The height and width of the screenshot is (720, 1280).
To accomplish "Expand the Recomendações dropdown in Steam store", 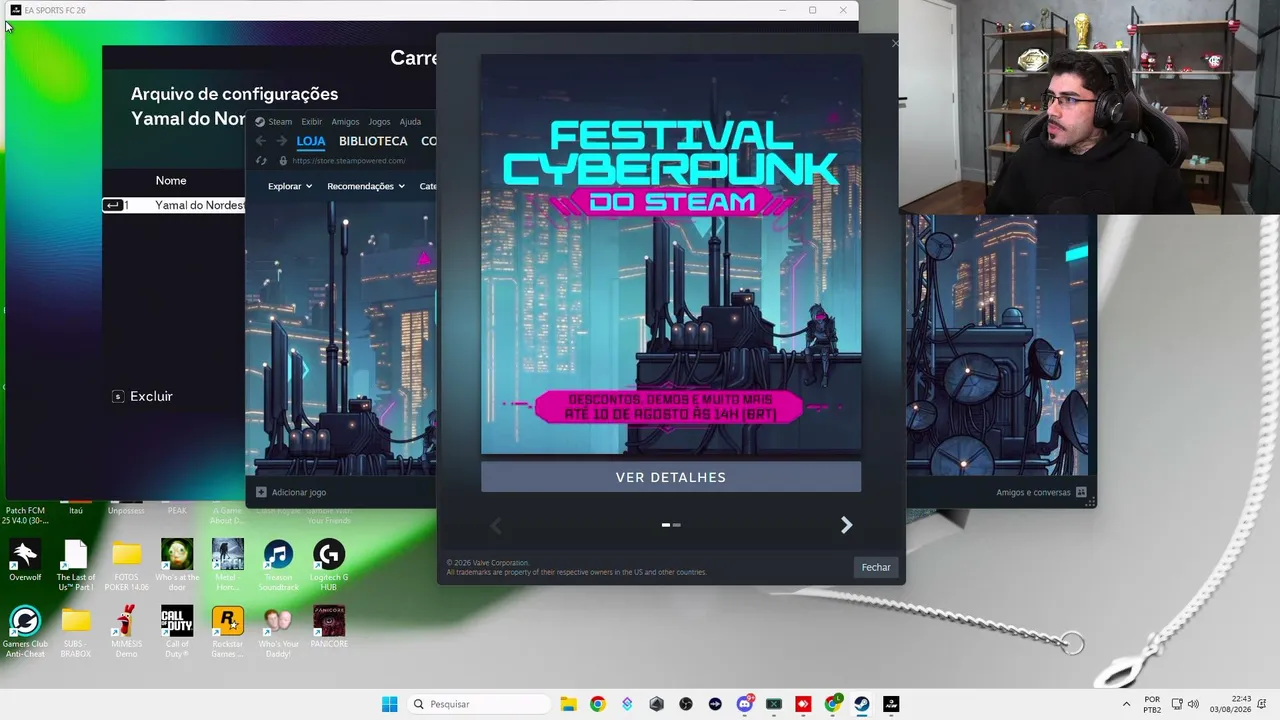I will tap(366, 186).
